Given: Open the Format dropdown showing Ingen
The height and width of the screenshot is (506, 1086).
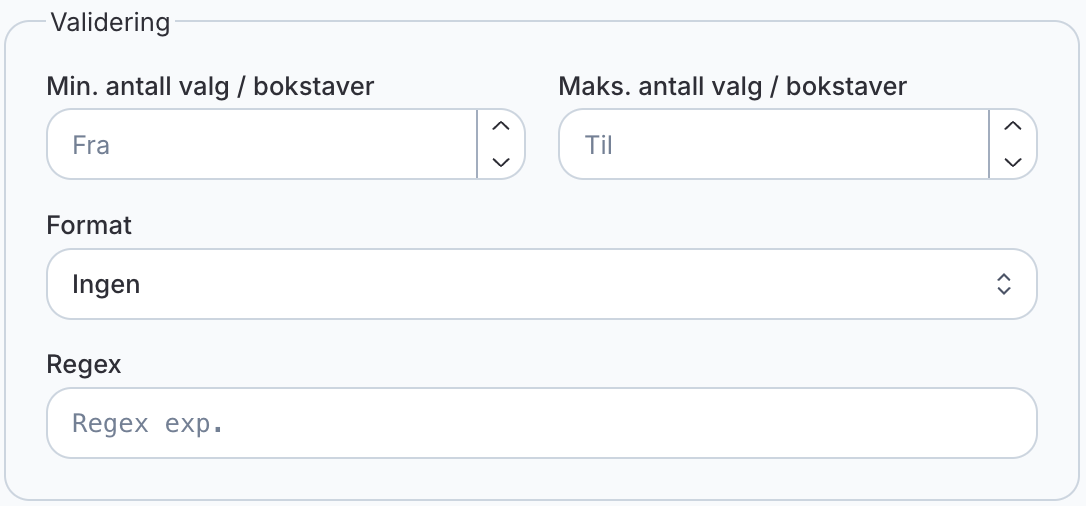Looking at the screenshot, I should 540,284.
